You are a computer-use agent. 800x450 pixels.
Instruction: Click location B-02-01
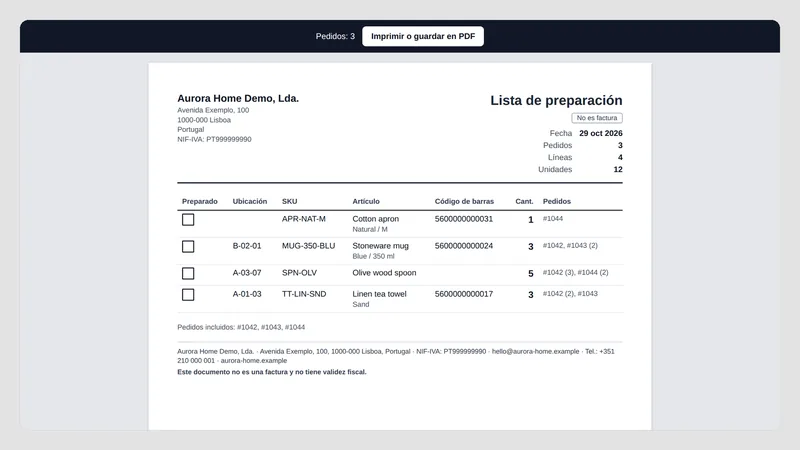coord(247,246)
